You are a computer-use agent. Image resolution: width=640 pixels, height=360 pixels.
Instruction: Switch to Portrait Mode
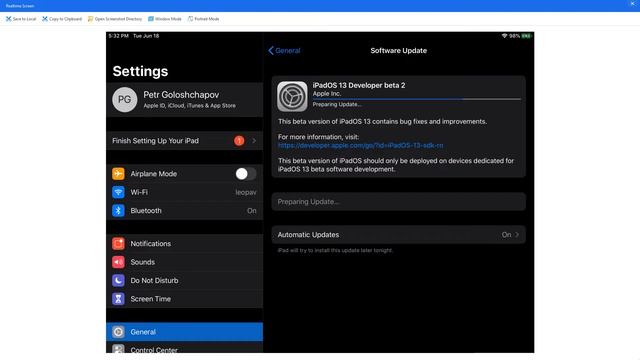(203, 19)
